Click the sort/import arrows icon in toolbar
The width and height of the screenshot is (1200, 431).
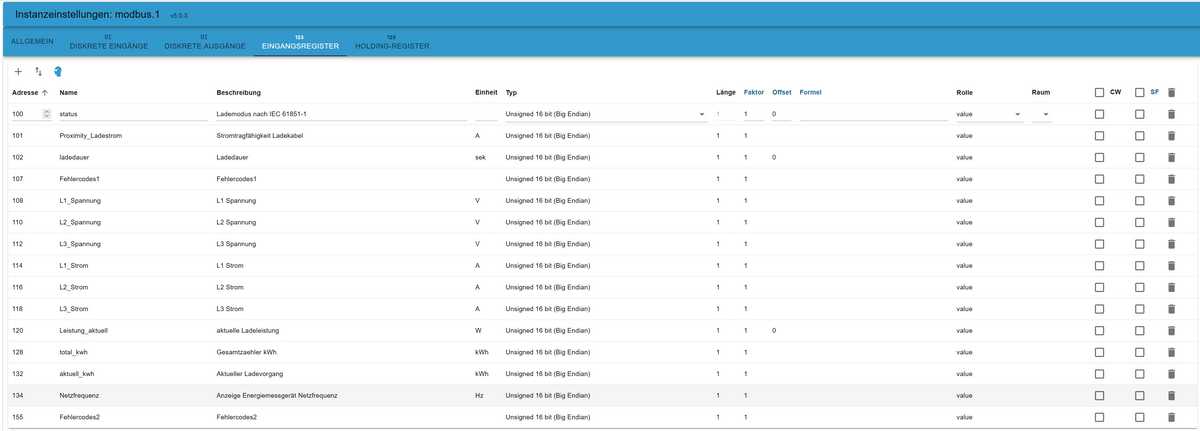coord(38,72)
